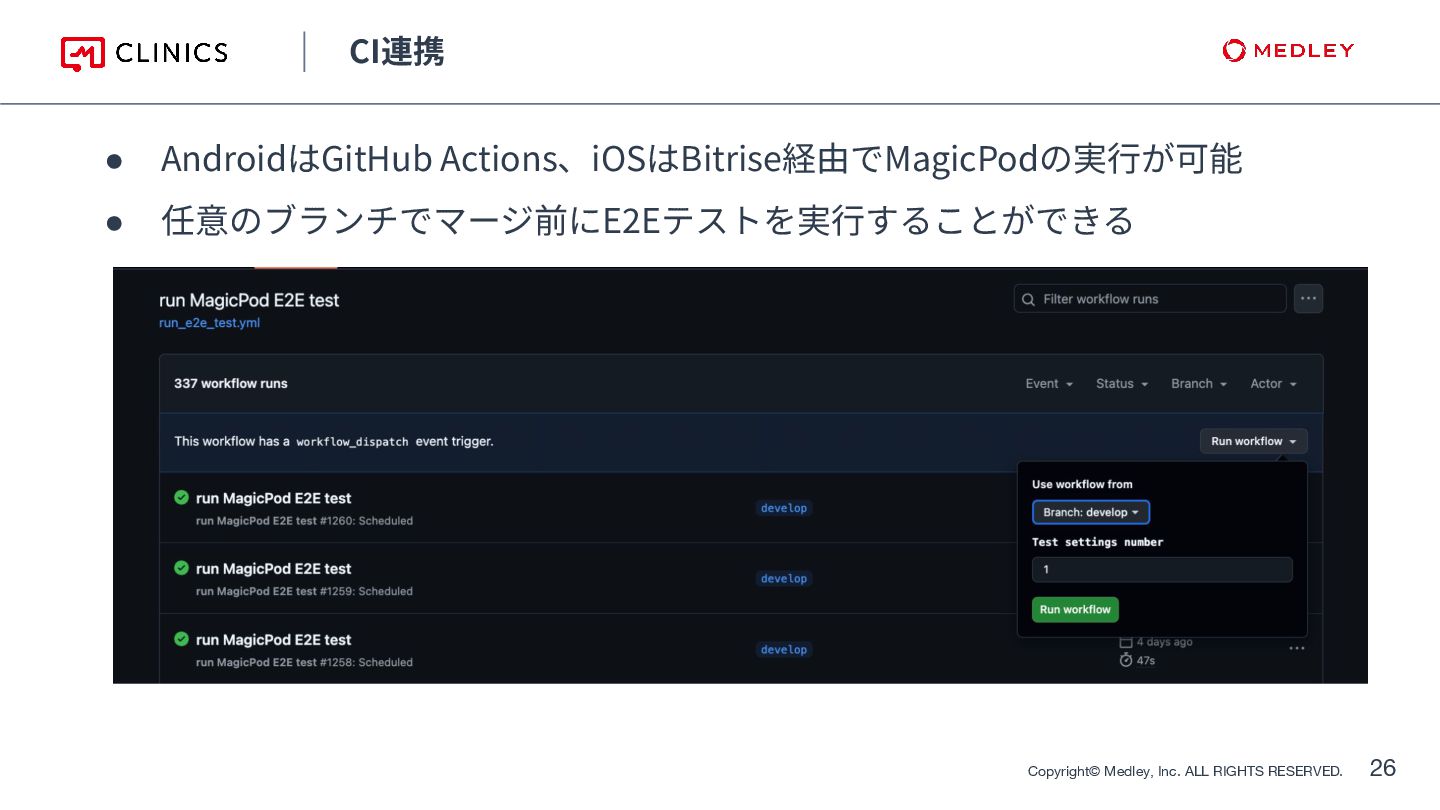Viewport: 1440px width, 810px height.
Task: Click the Test settings number input field
Action: click(1162, 569)
